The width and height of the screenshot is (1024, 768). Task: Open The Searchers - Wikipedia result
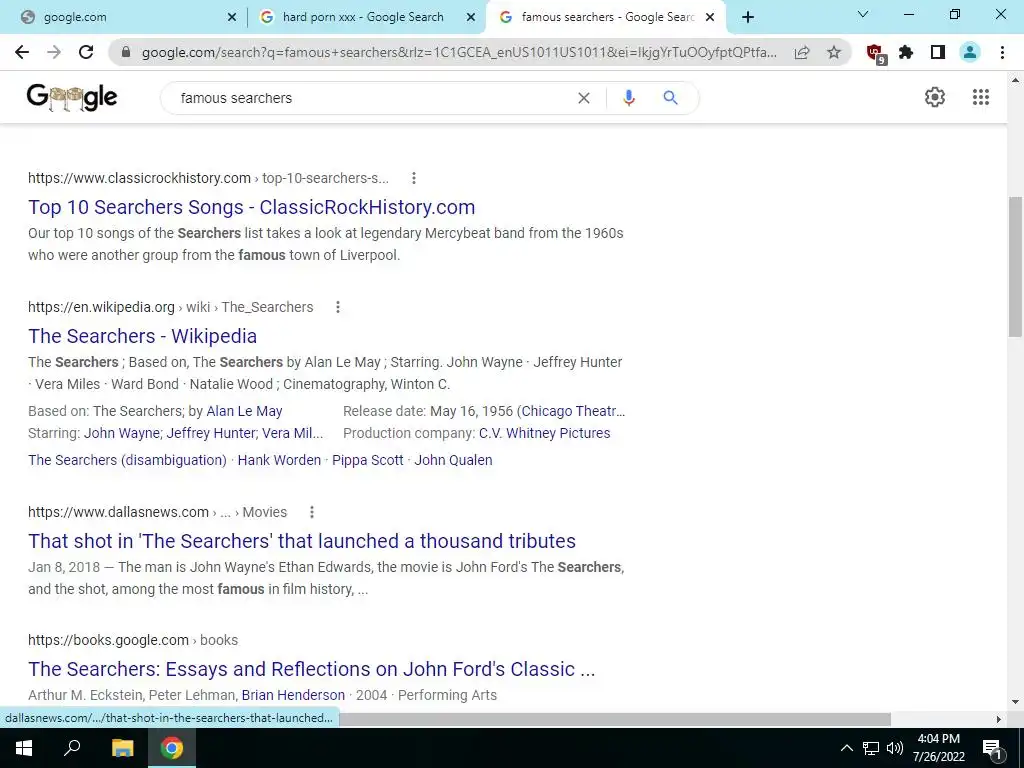pyautogui.click(x=142, y=336)
